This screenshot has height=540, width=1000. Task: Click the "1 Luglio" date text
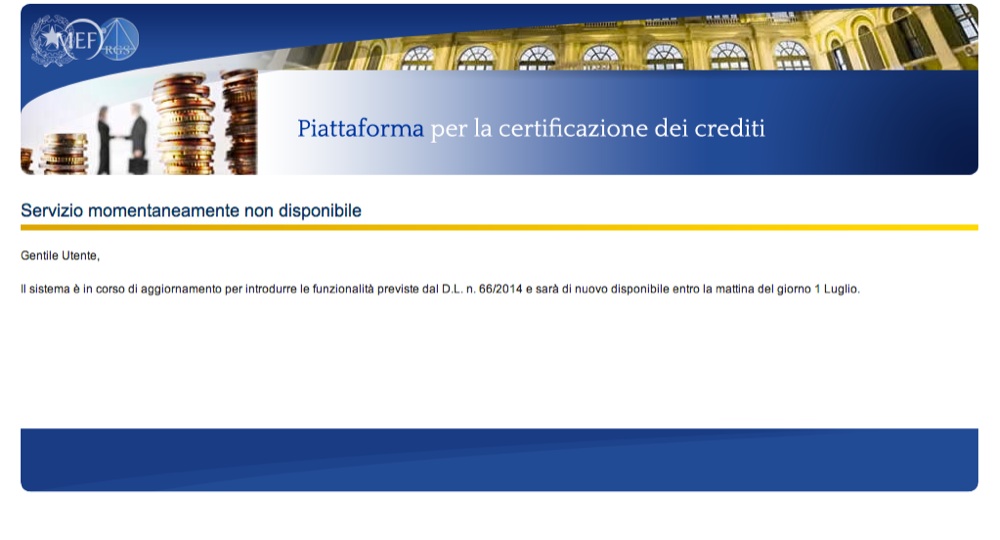836,290
